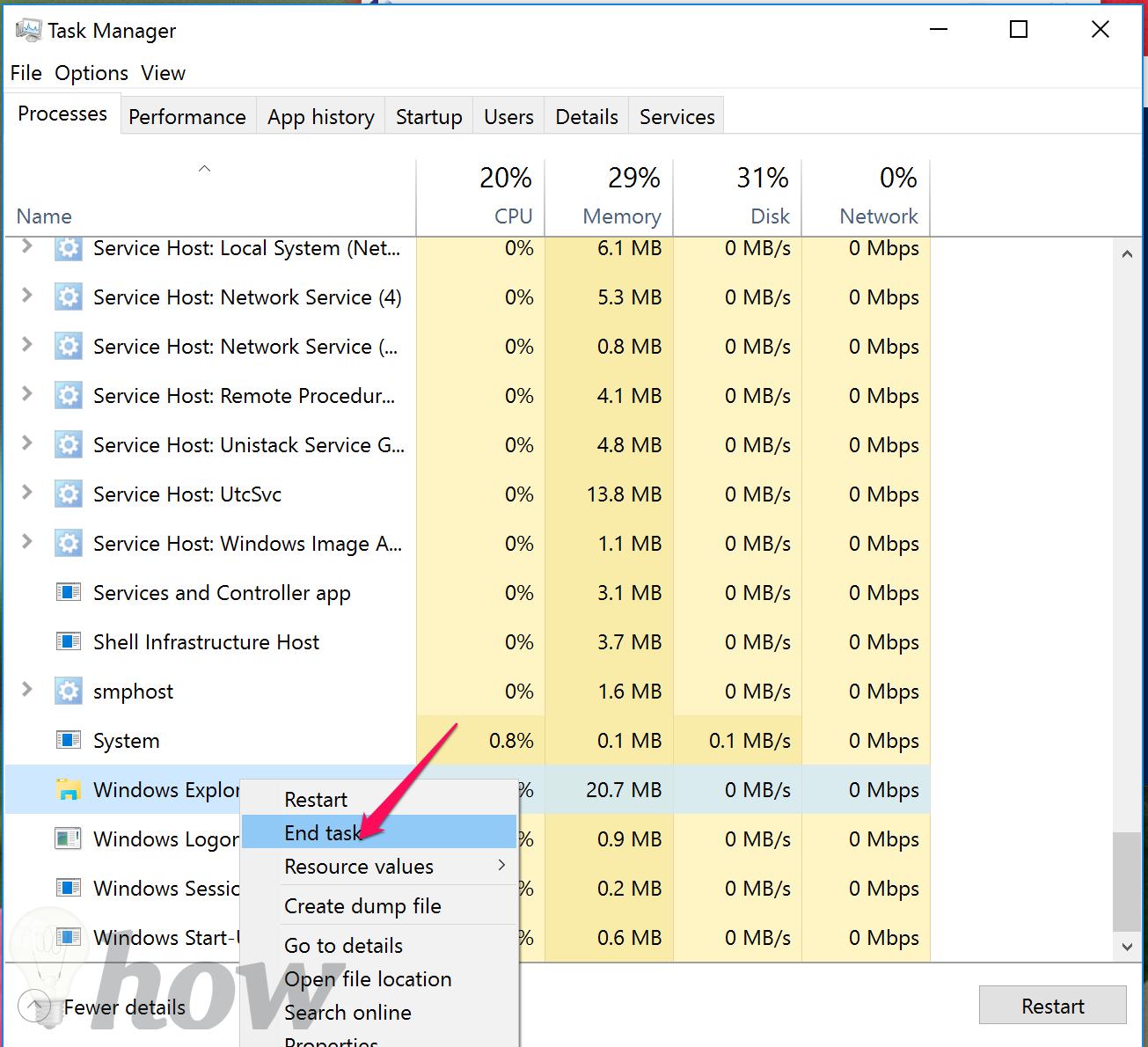The height and width of the screenshot is (1047, 1148).
Task: Sort by the CPU column header
Action: coord(480,198)
